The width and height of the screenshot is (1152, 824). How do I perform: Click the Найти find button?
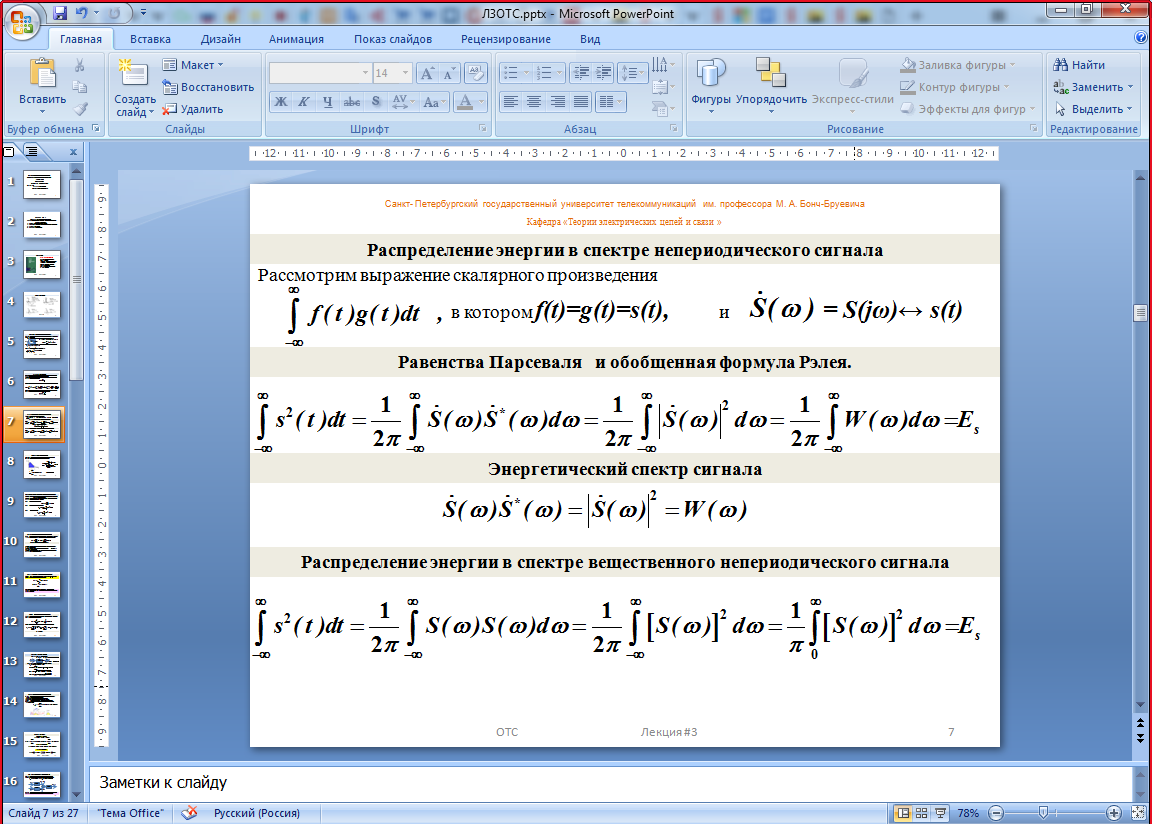(x=1080, y=65)
